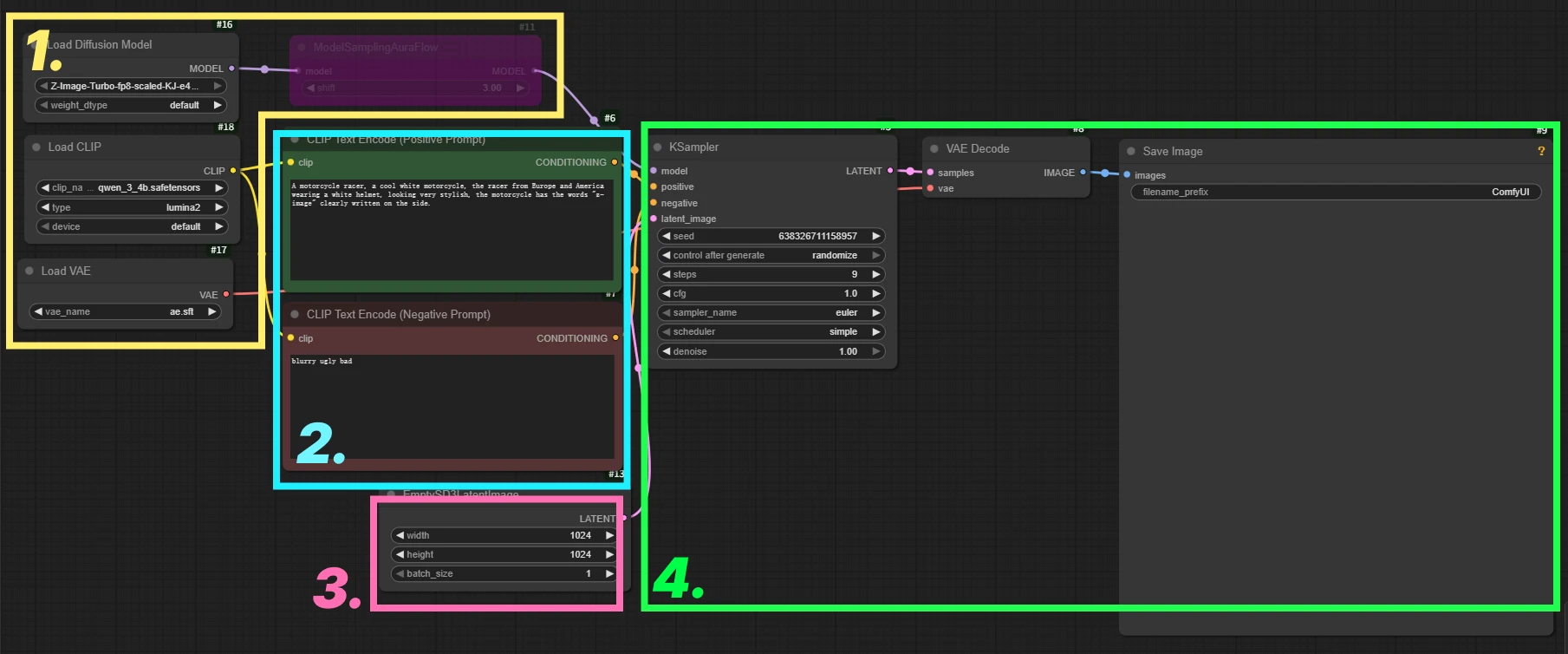The height and width of the screenshot is (654, 1568).
Task: Open the CLIP type lumina2 dropdown
Action: pyautogui.click(x=132, y=208)
